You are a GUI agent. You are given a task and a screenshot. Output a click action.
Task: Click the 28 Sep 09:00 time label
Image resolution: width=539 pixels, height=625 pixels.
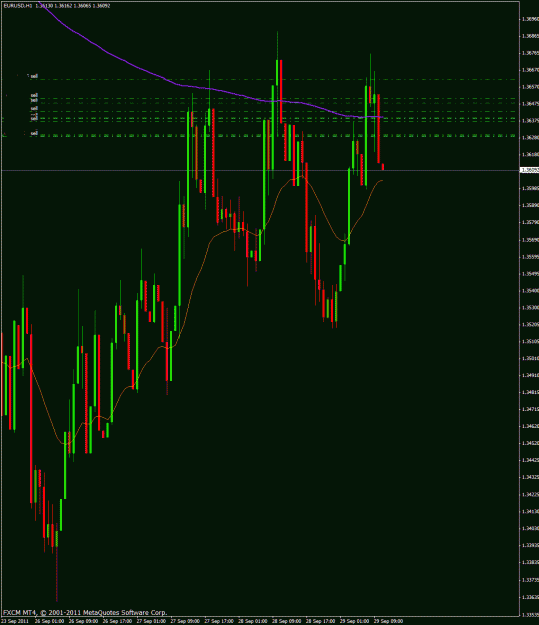[287, 621]
